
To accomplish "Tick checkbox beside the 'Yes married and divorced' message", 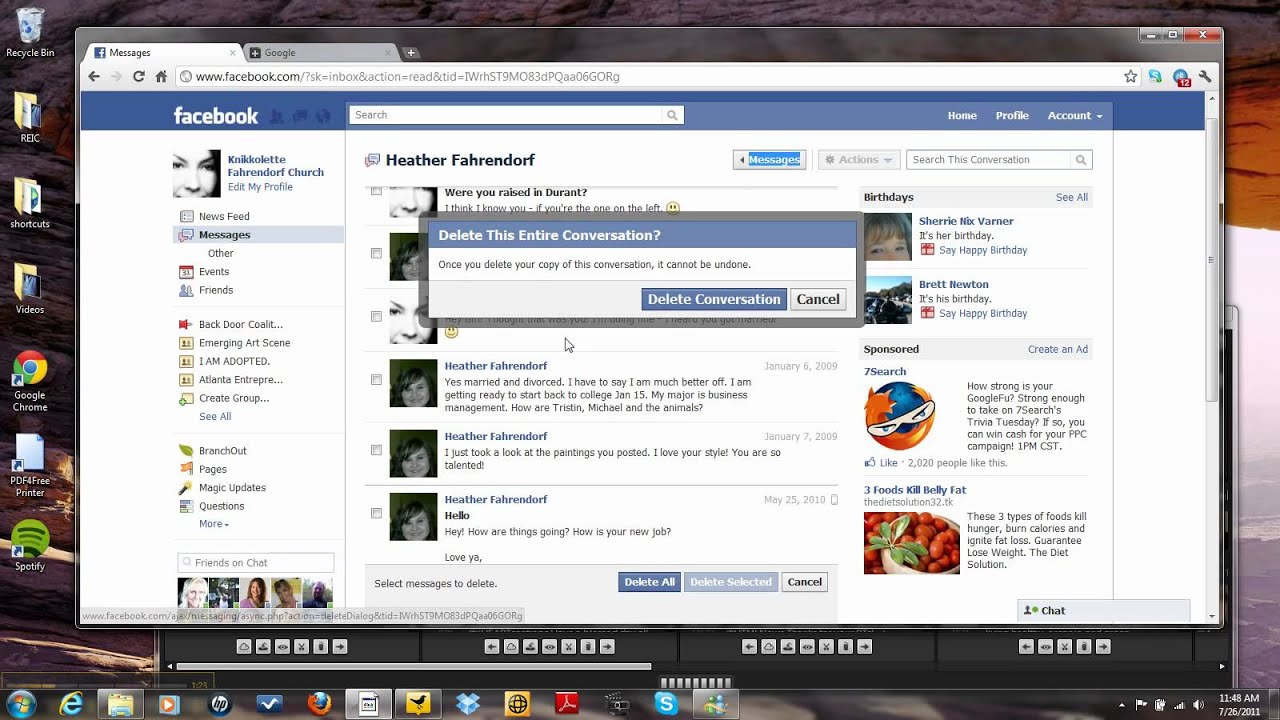I will coord(376,379).
